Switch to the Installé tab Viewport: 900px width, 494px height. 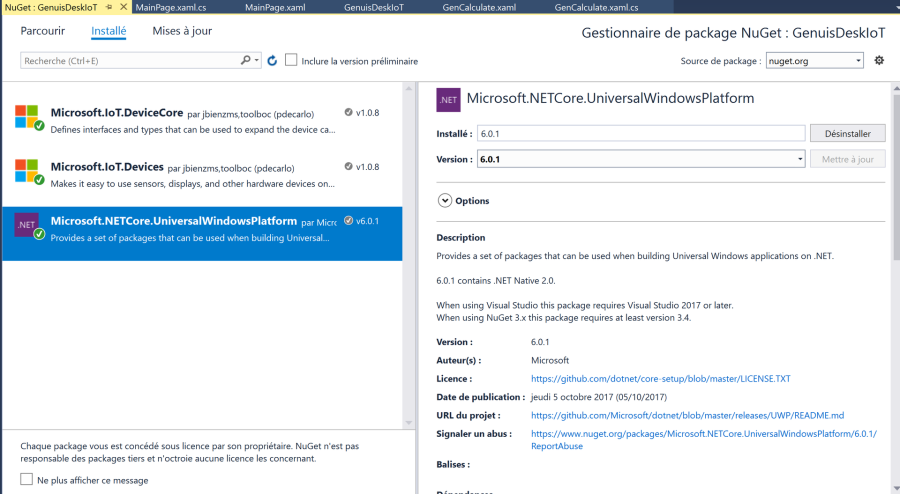point(108,31)
